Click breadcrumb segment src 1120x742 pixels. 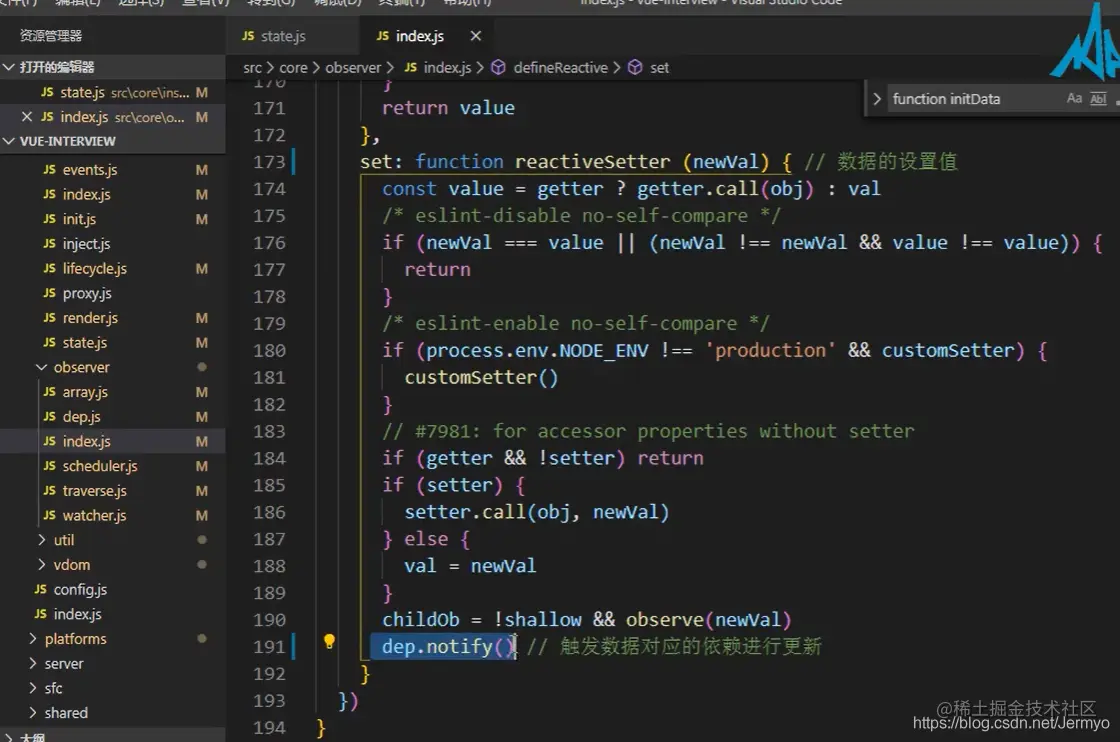[x=252, y=67]
